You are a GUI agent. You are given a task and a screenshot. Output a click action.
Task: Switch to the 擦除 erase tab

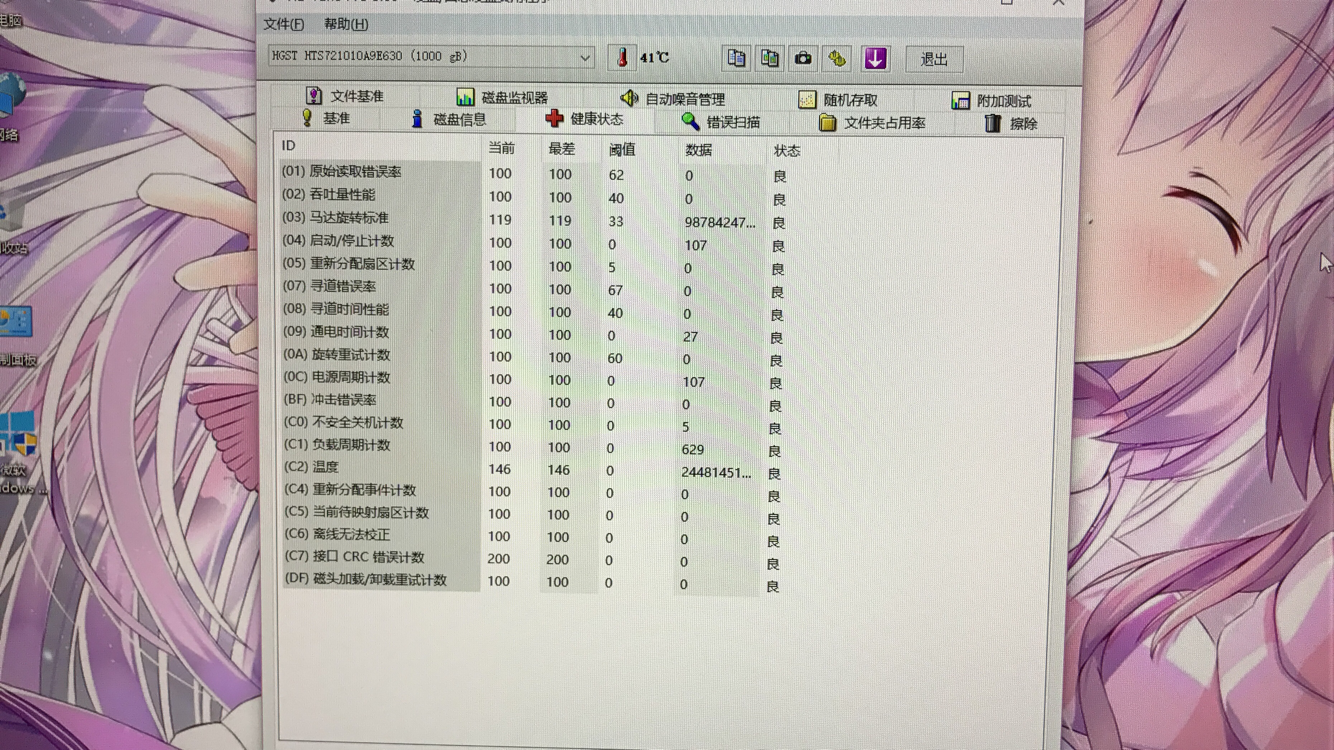[1010, 124]
